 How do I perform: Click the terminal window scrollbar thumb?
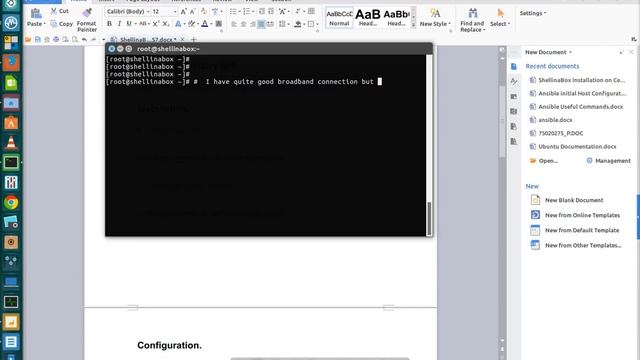click(429, 219)
